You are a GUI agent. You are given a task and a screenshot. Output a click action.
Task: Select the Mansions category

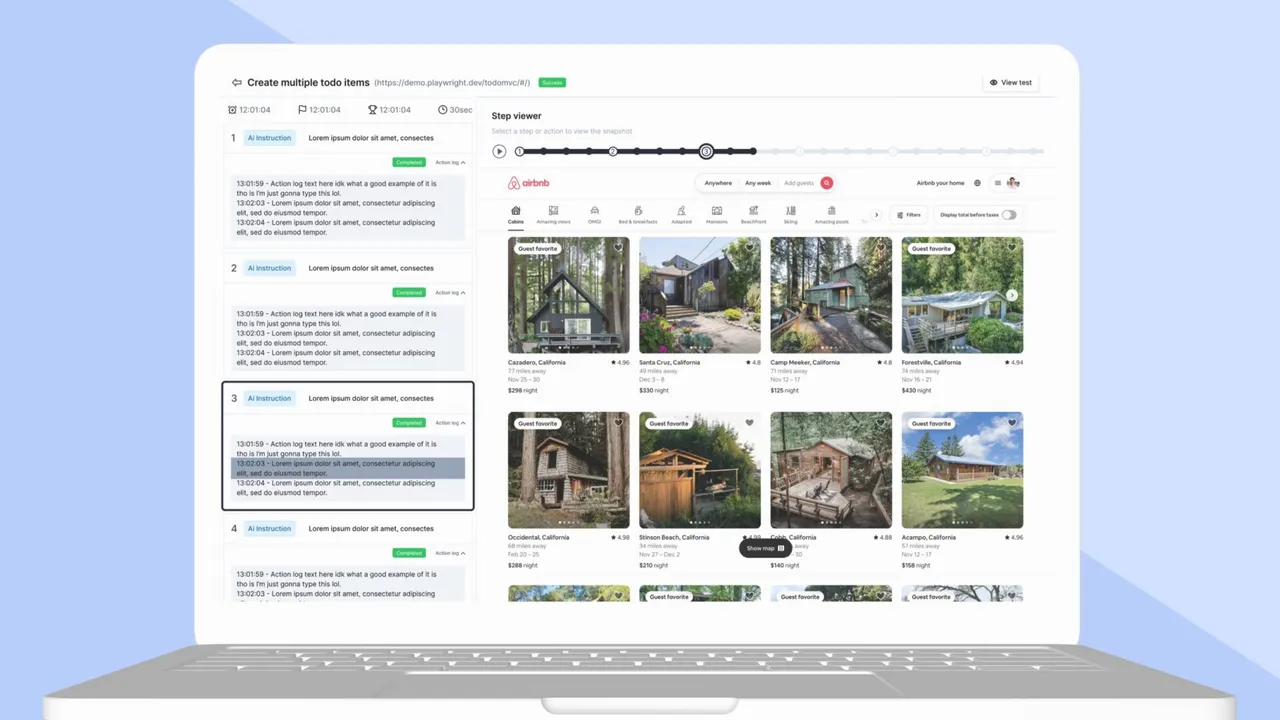pos(717,215)
